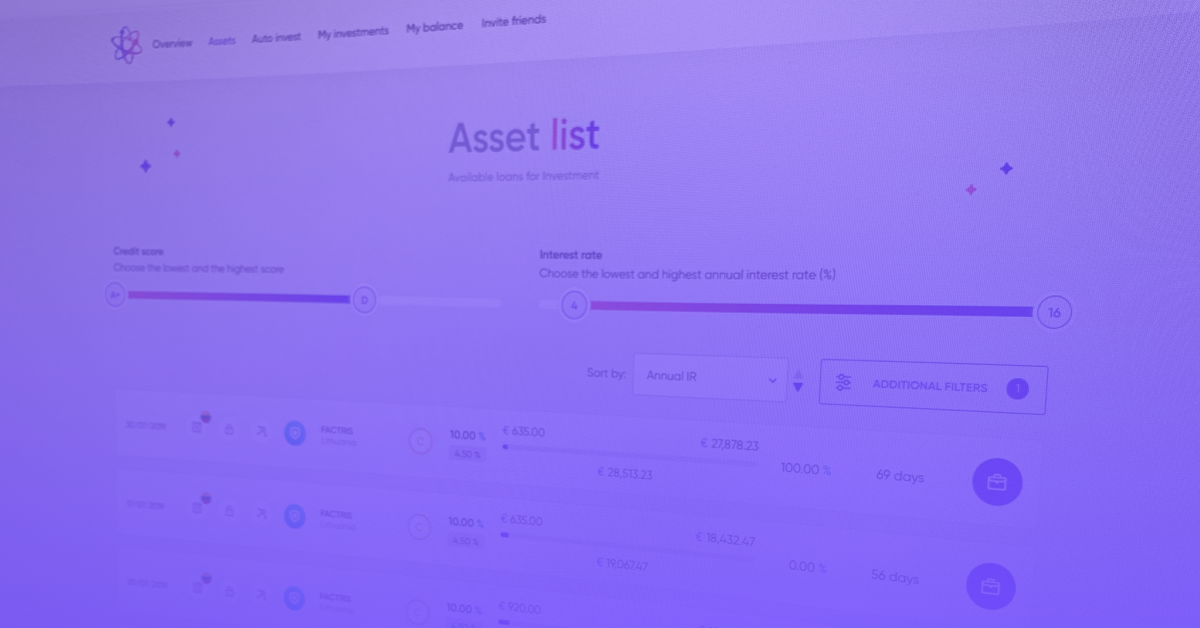Go to the Assets menu item
The height and width of the screenshot is (628, 1200).
tap(222, 41)
